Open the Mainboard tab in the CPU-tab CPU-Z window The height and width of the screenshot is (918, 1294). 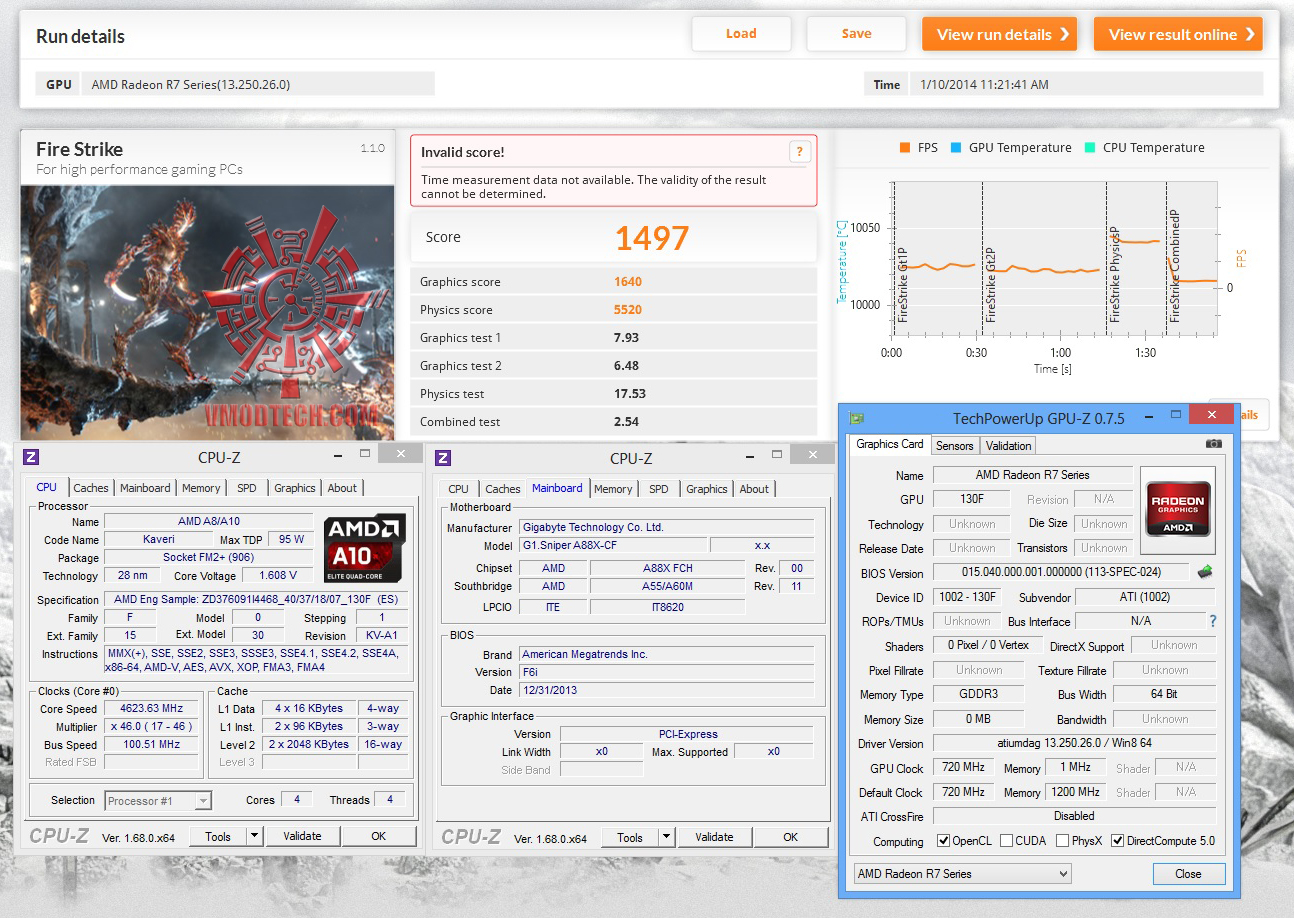click(145, 488)
